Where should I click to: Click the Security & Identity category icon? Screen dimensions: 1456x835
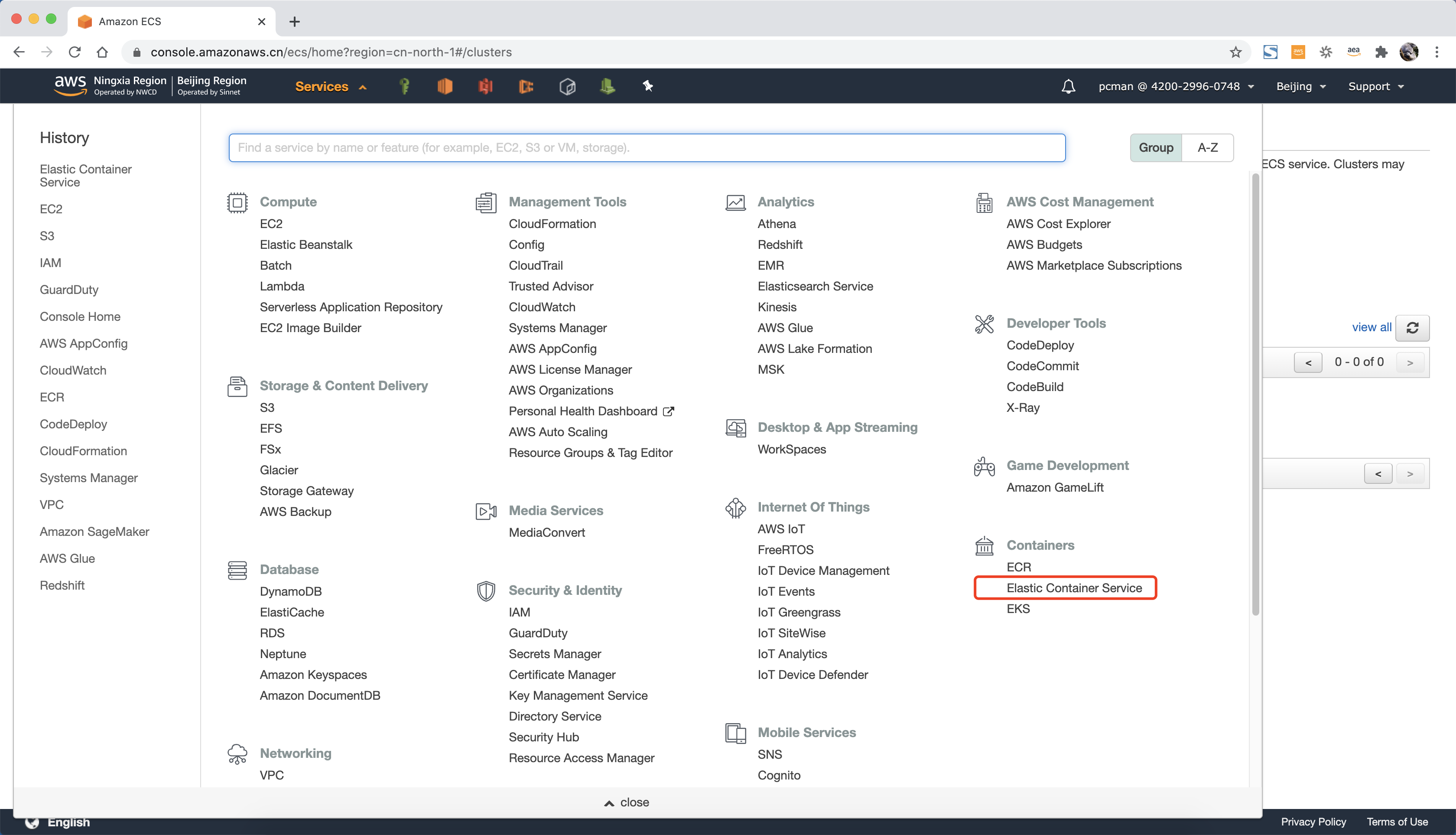pyautogui.click(x=484, y=590)
